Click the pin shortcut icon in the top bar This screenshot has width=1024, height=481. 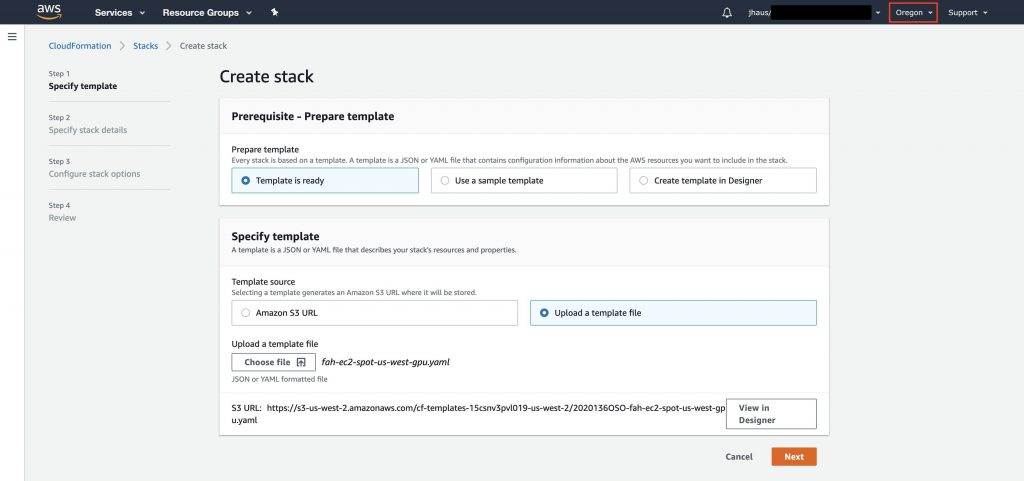pos(274,12)
